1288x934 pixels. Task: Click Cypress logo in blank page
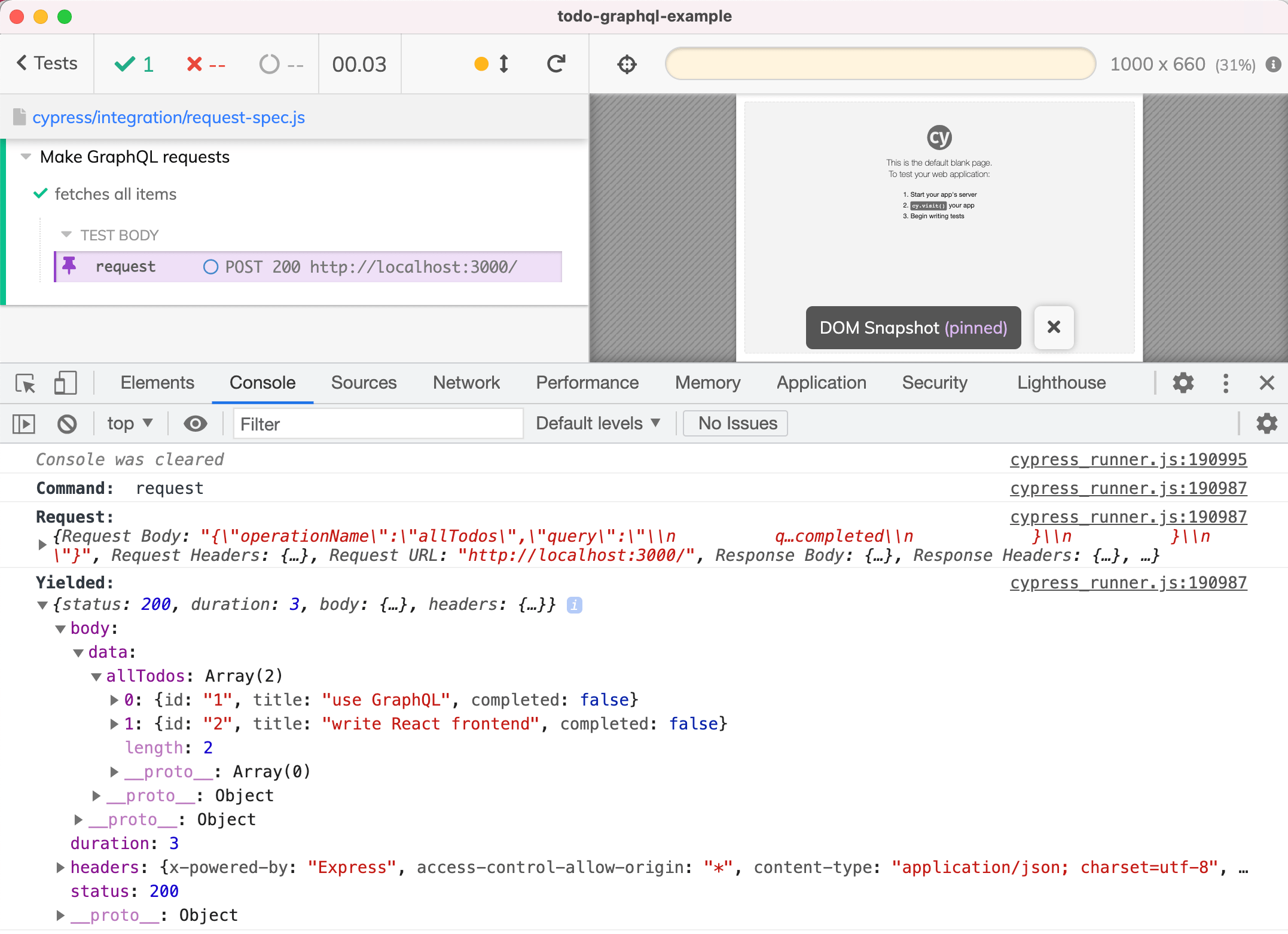pyautogui.click(x=939, y=138)
